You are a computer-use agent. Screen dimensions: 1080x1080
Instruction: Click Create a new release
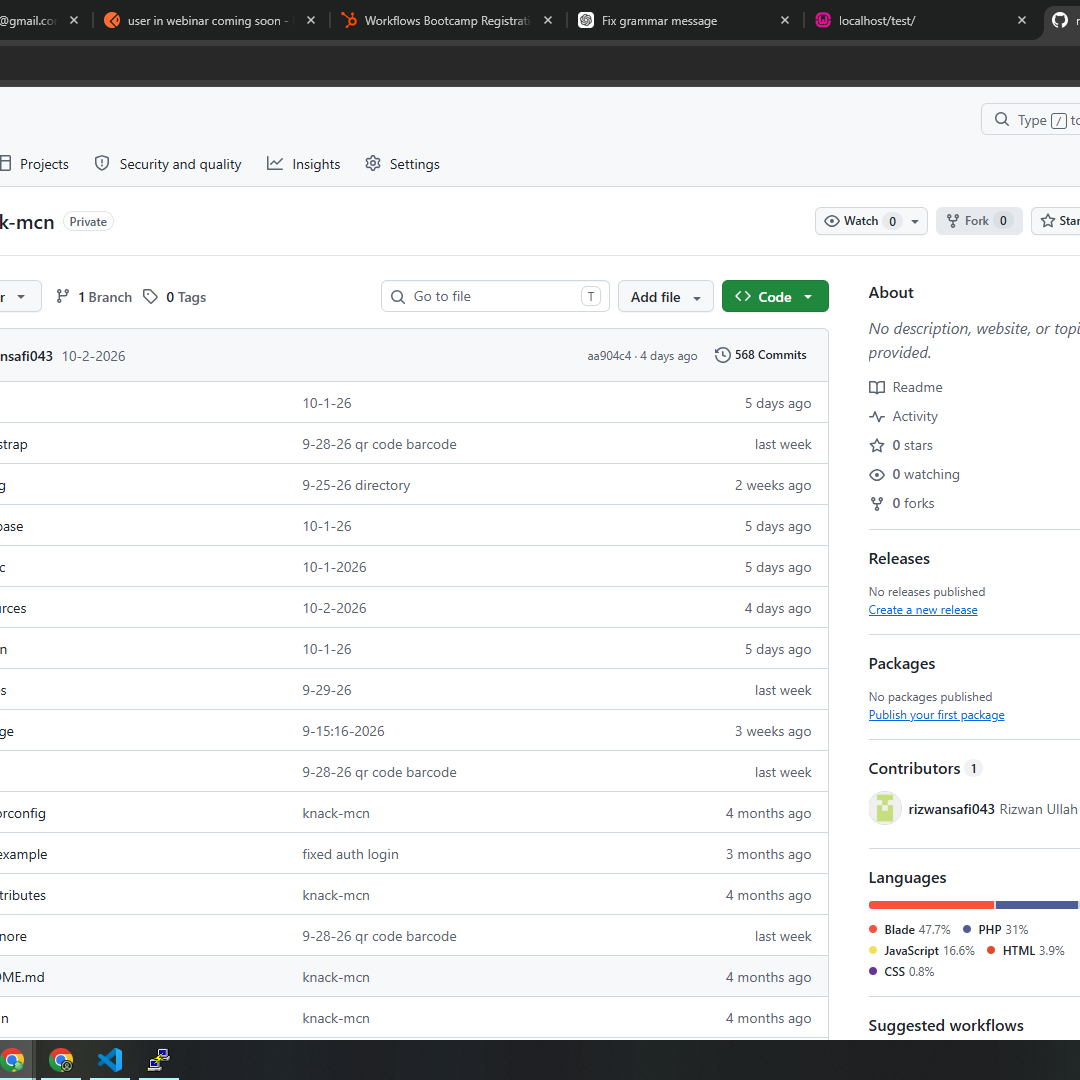923,610
